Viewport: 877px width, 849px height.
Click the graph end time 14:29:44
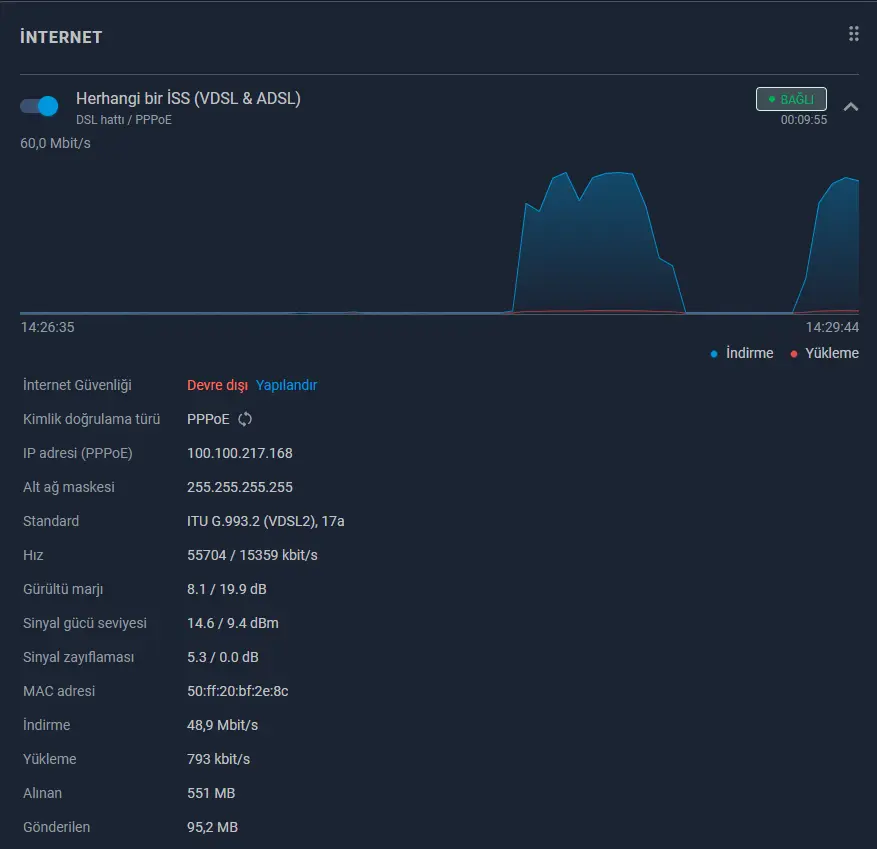[832, 327]
